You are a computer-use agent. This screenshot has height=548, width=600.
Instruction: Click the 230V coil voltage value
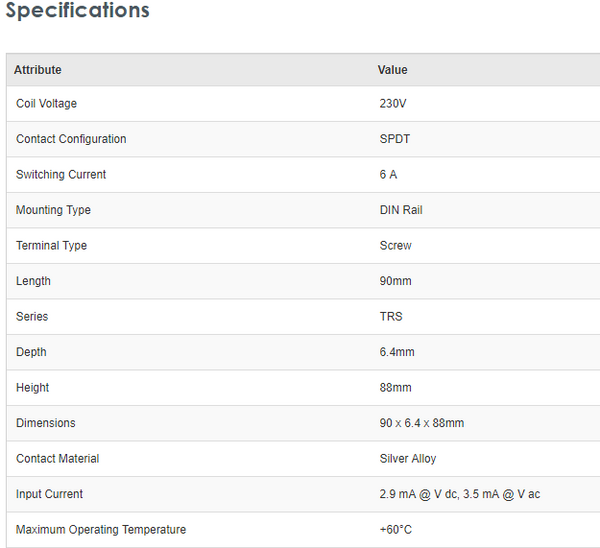[x=392, y=104]
